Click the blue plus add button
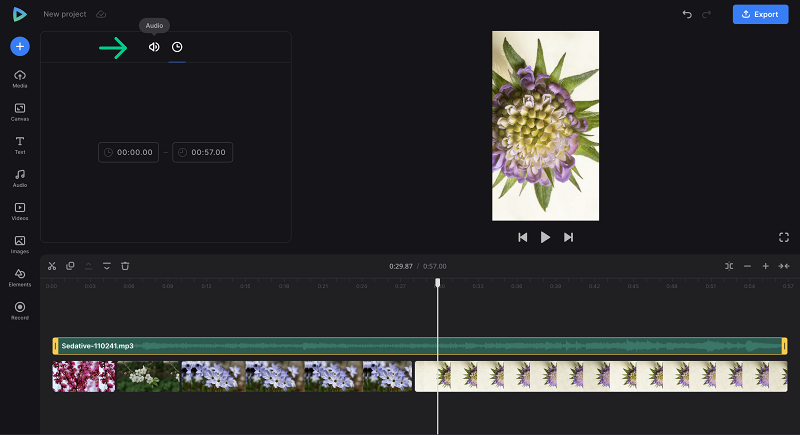The image size is (800, 435). point(20,46)
